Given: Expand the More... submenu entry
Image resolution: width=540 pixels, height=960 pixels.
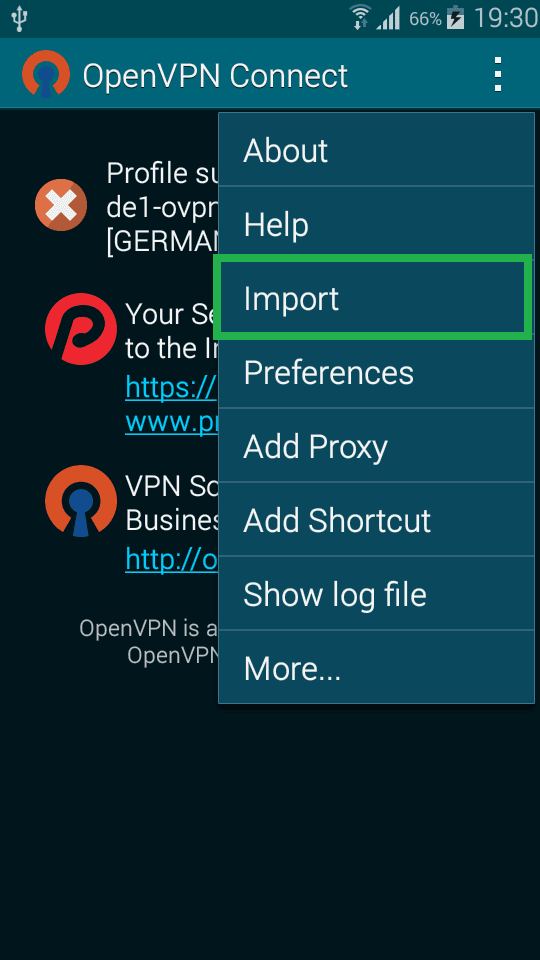Looking at the screenshot, I should coord(377,668).
